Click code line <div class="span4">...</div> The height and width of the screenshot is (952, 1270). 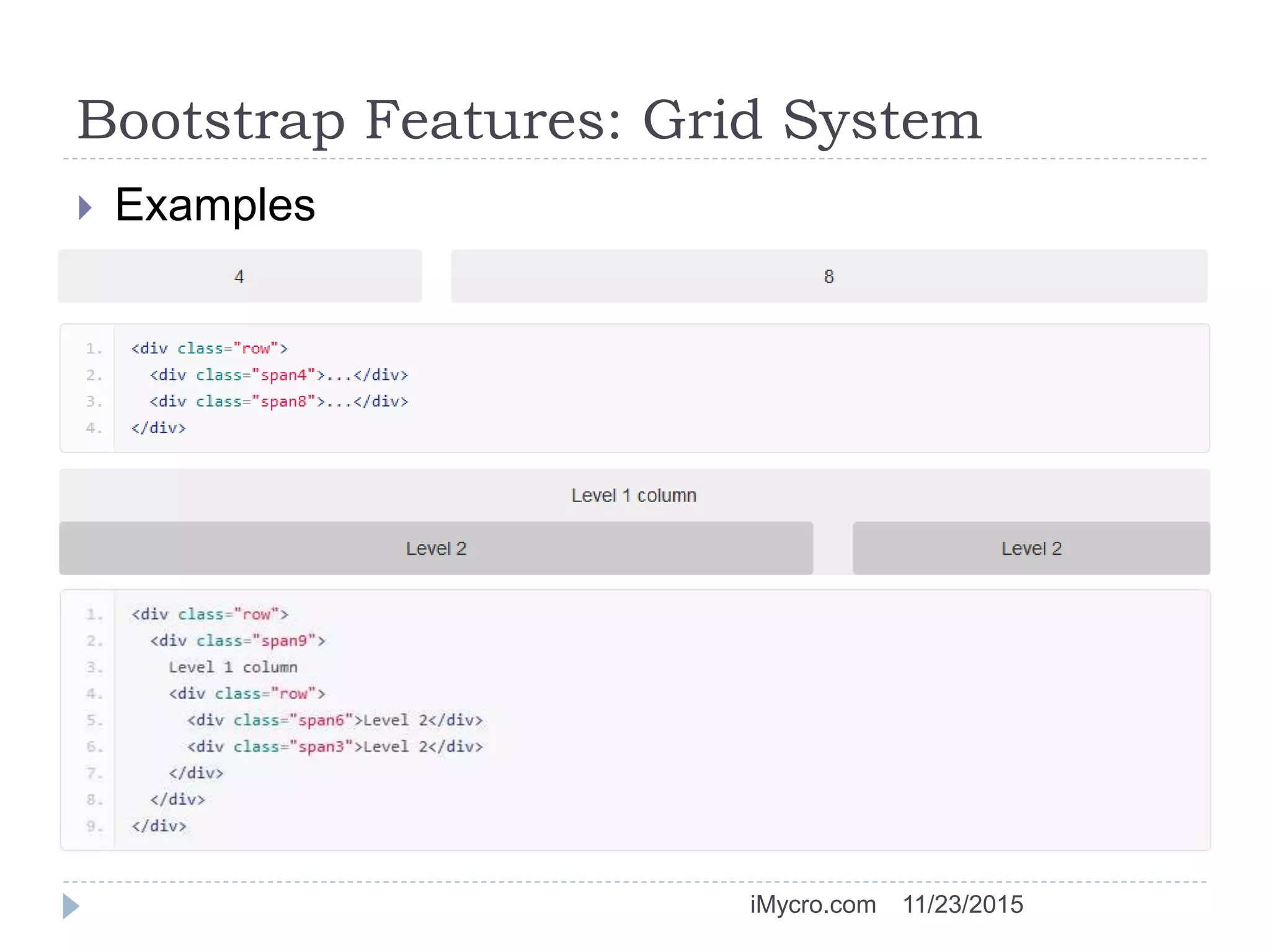[x=279, y=375]
